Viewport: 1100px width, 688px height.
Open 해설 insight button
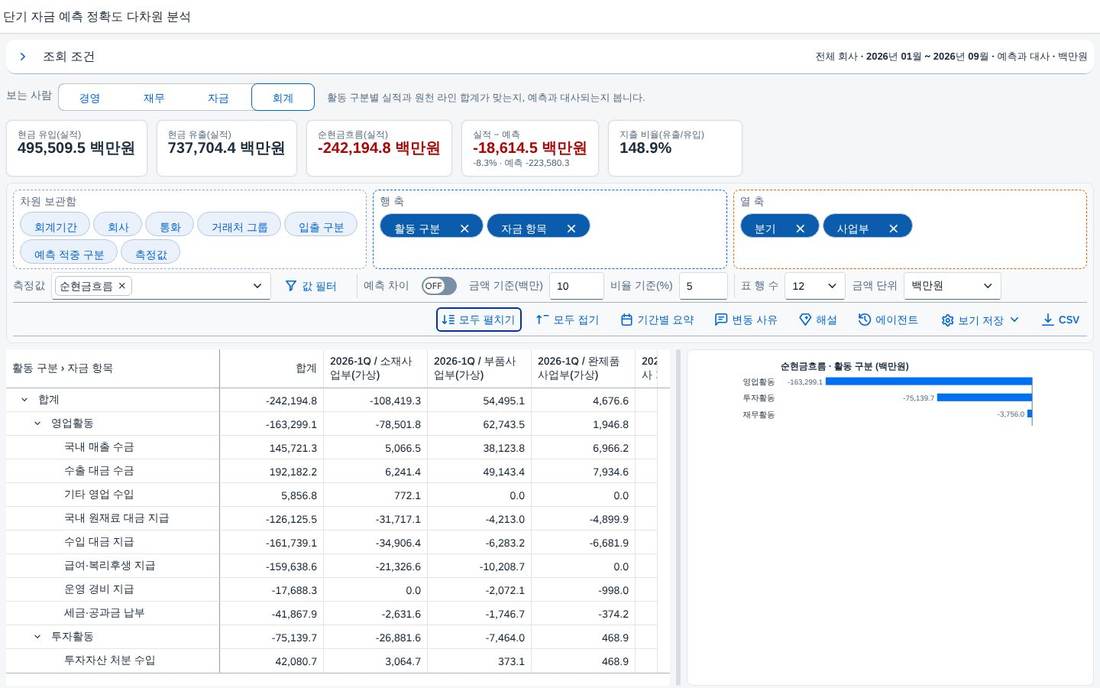818,320
